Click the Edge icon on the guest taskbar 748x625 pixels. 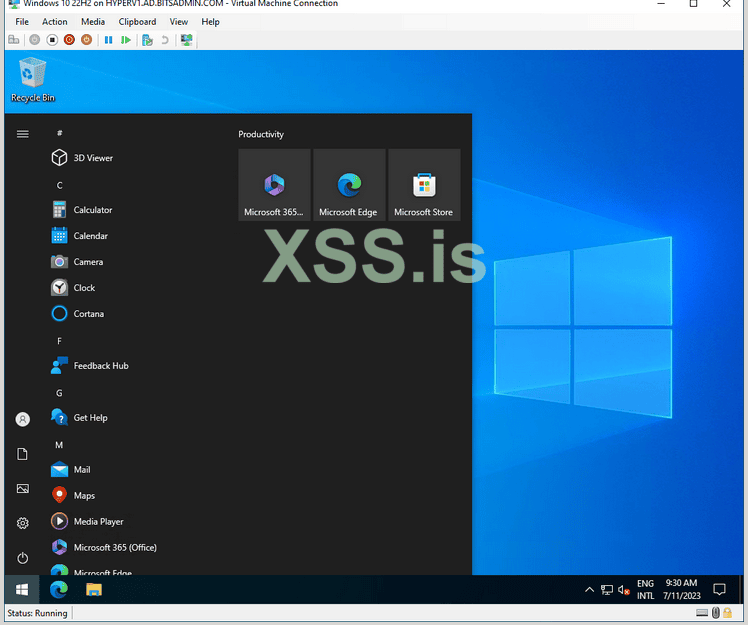[59, 590]
